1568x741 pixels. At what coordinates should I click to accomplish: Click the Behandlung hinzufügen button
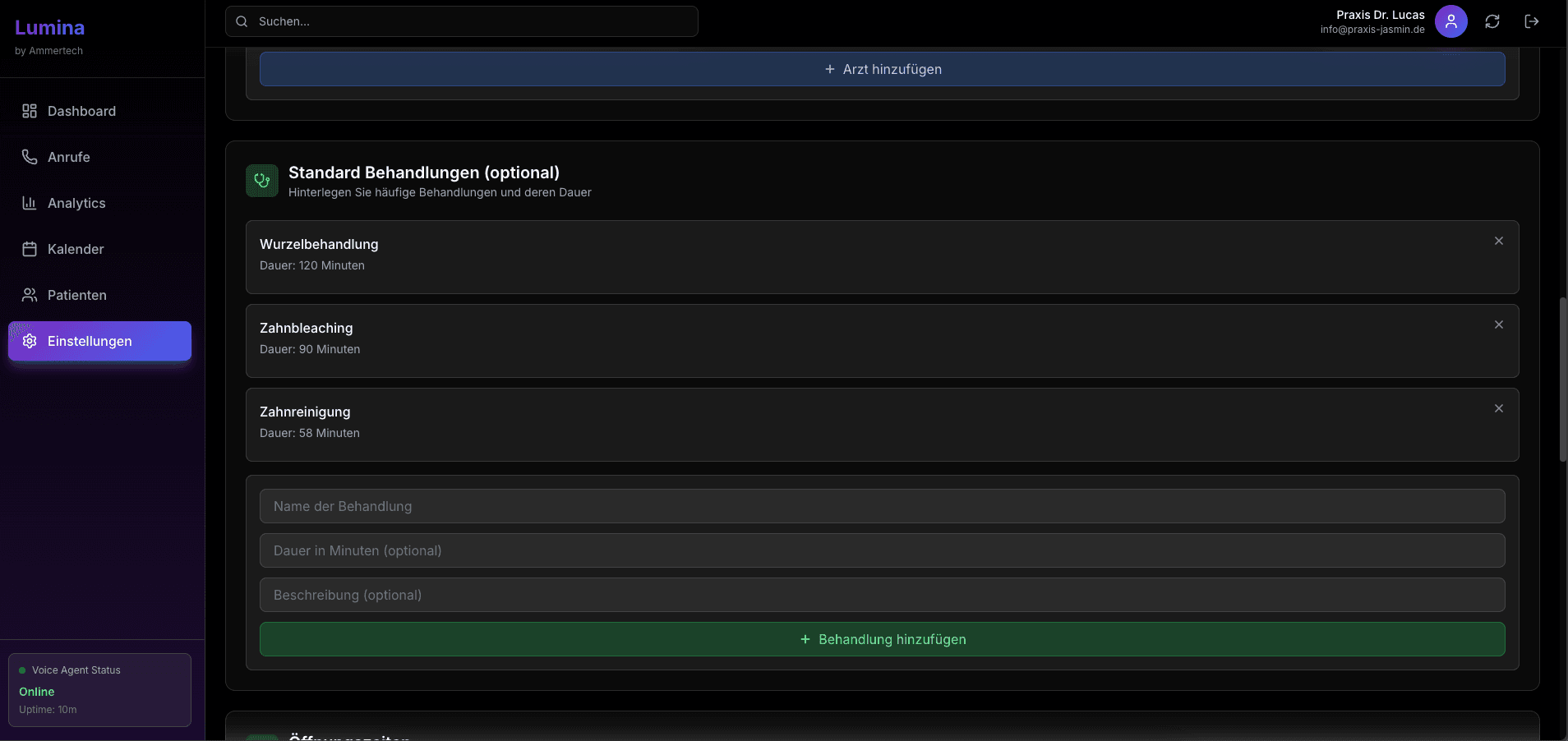click(882, 639)
